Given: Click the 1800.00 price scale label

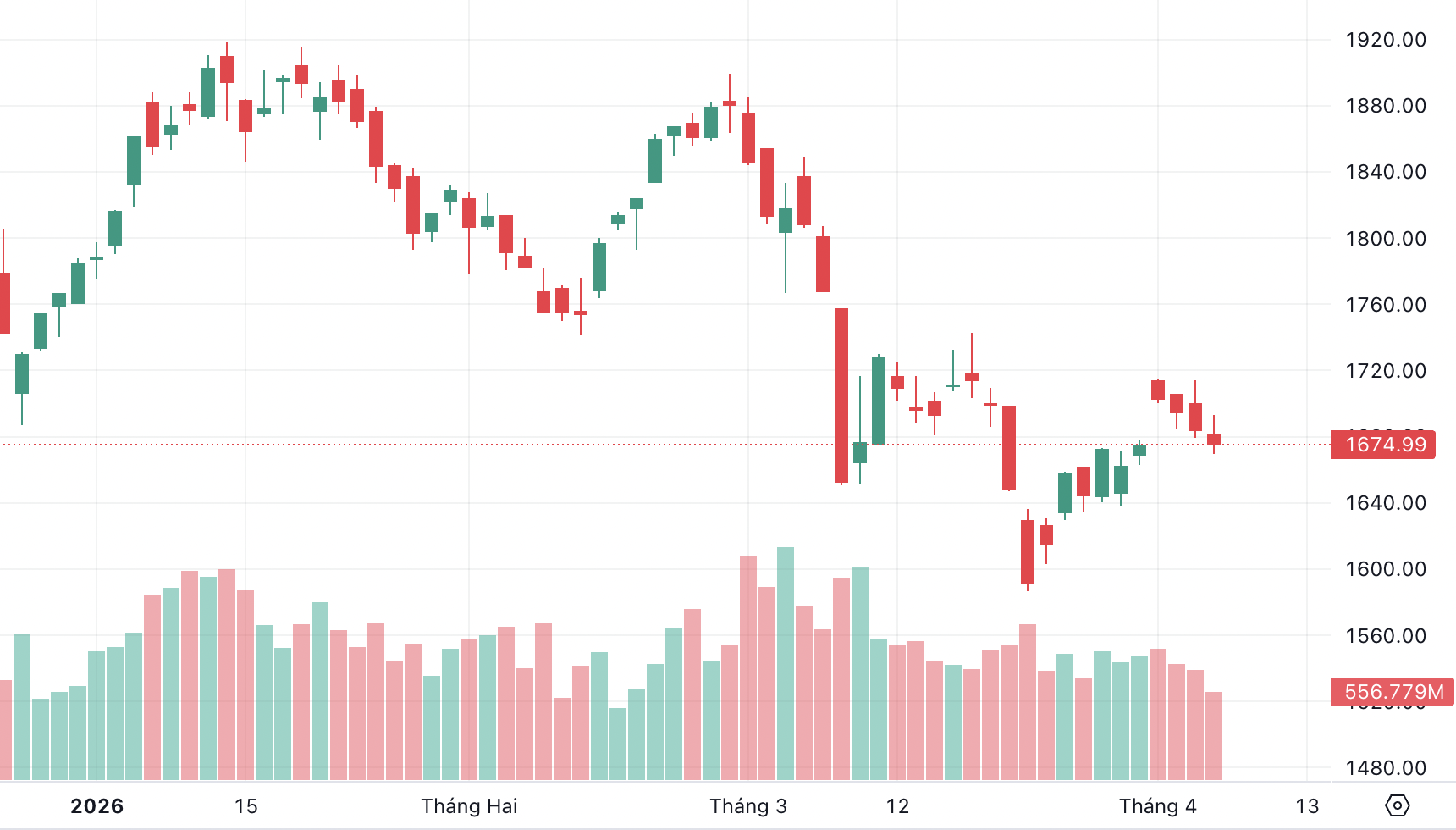Looking at the screenshot, I should [x=1386, y=239].
